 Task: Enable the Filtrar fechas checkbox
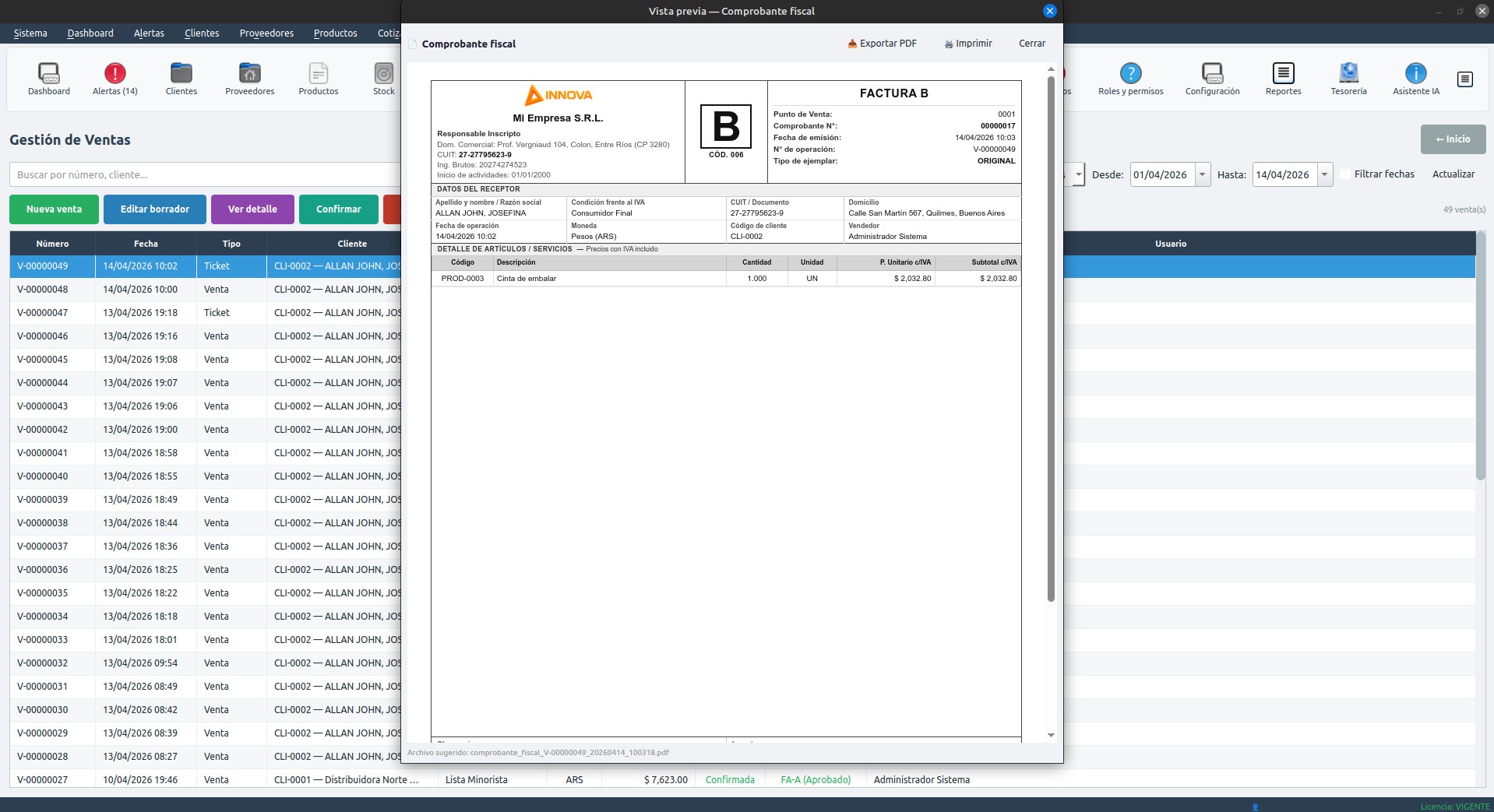pyautogui.click(x=1345, y=174)
